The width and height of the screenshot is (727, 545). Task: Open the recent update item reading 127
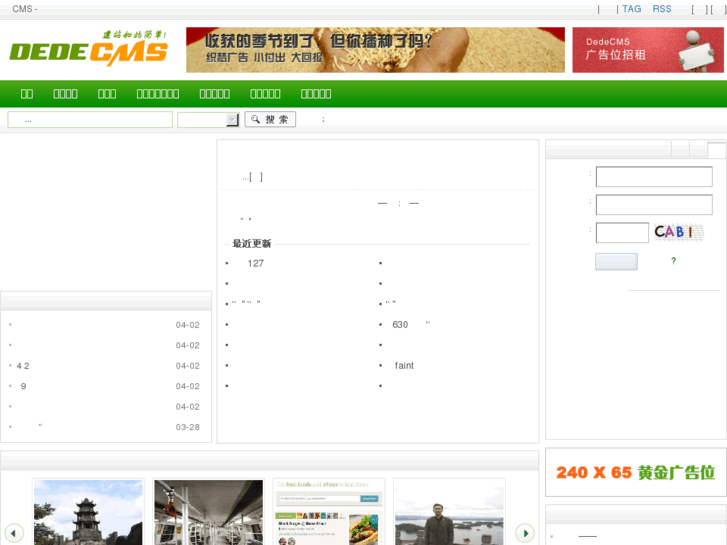pyautogui.click(x=255, y=263)
